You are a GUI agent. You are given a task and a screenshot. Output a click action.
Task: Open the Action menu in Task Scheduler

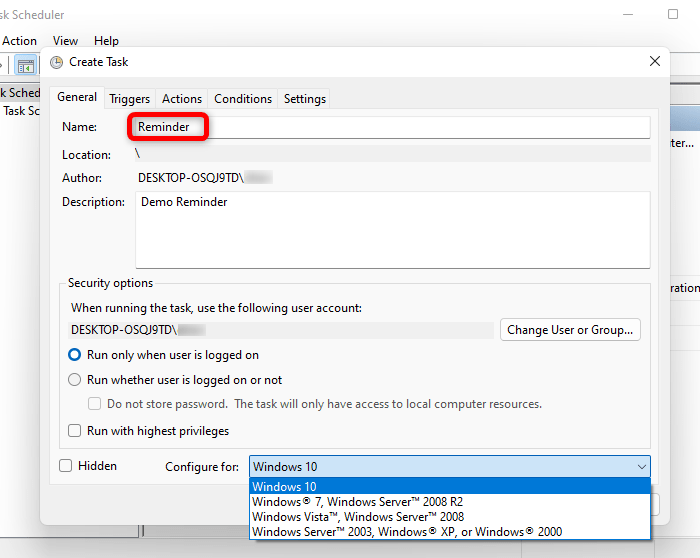pyautogui.click(x=19, y=41)
